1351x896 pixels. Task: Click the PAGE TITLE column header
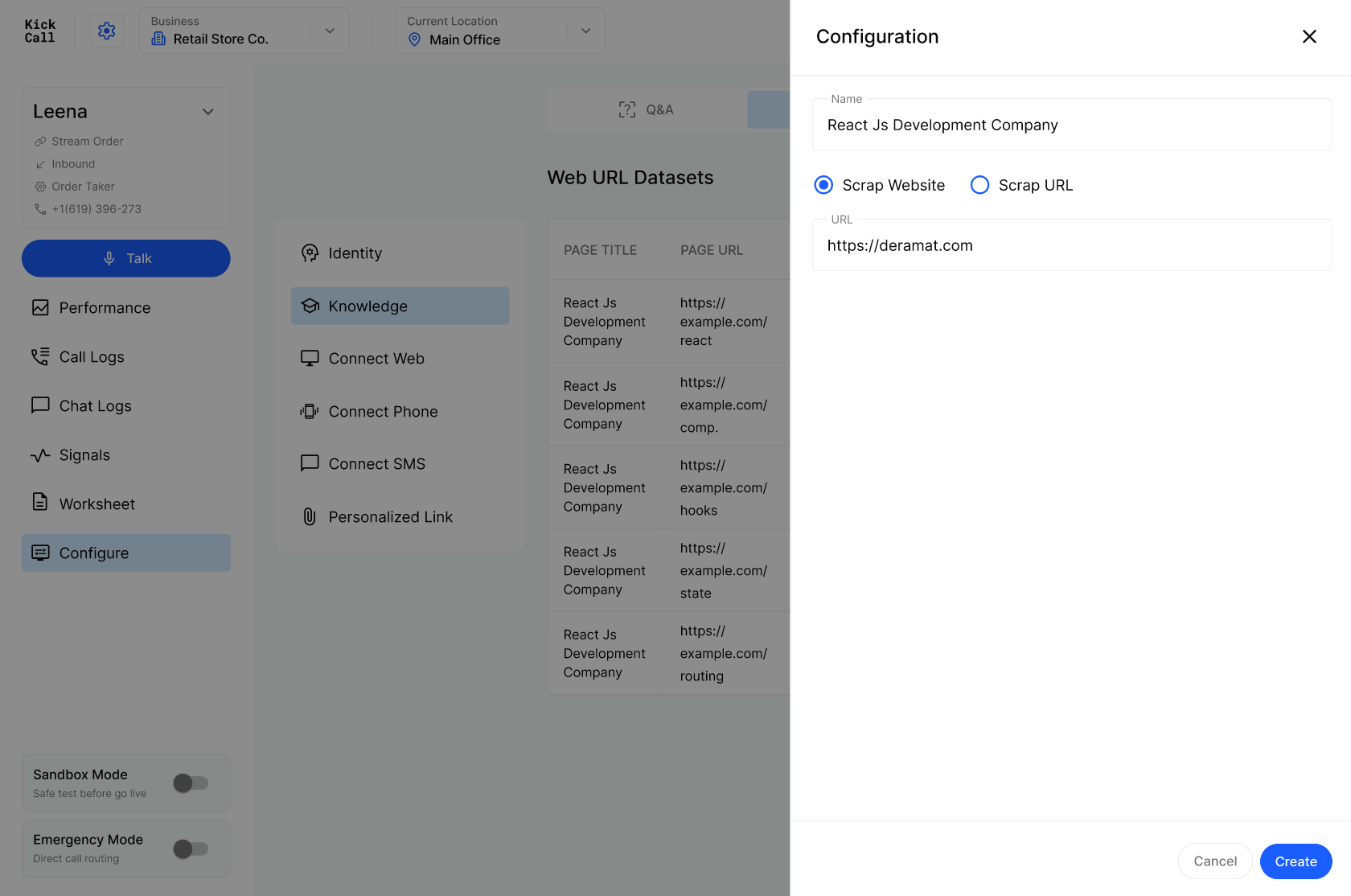pyautogui.click(x=600, y=250)
